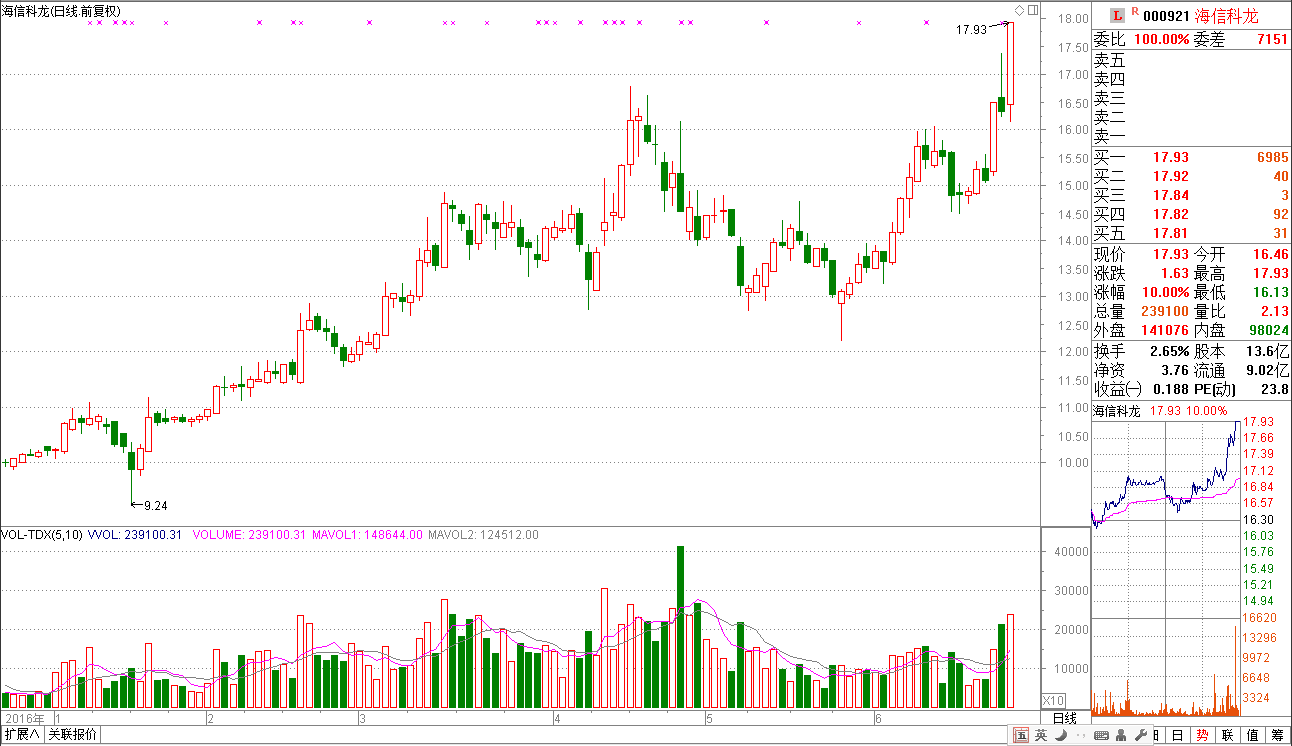Click the red L marker icon beside stock code
The image size is (1292, 746).
[x=1118, y=15]
